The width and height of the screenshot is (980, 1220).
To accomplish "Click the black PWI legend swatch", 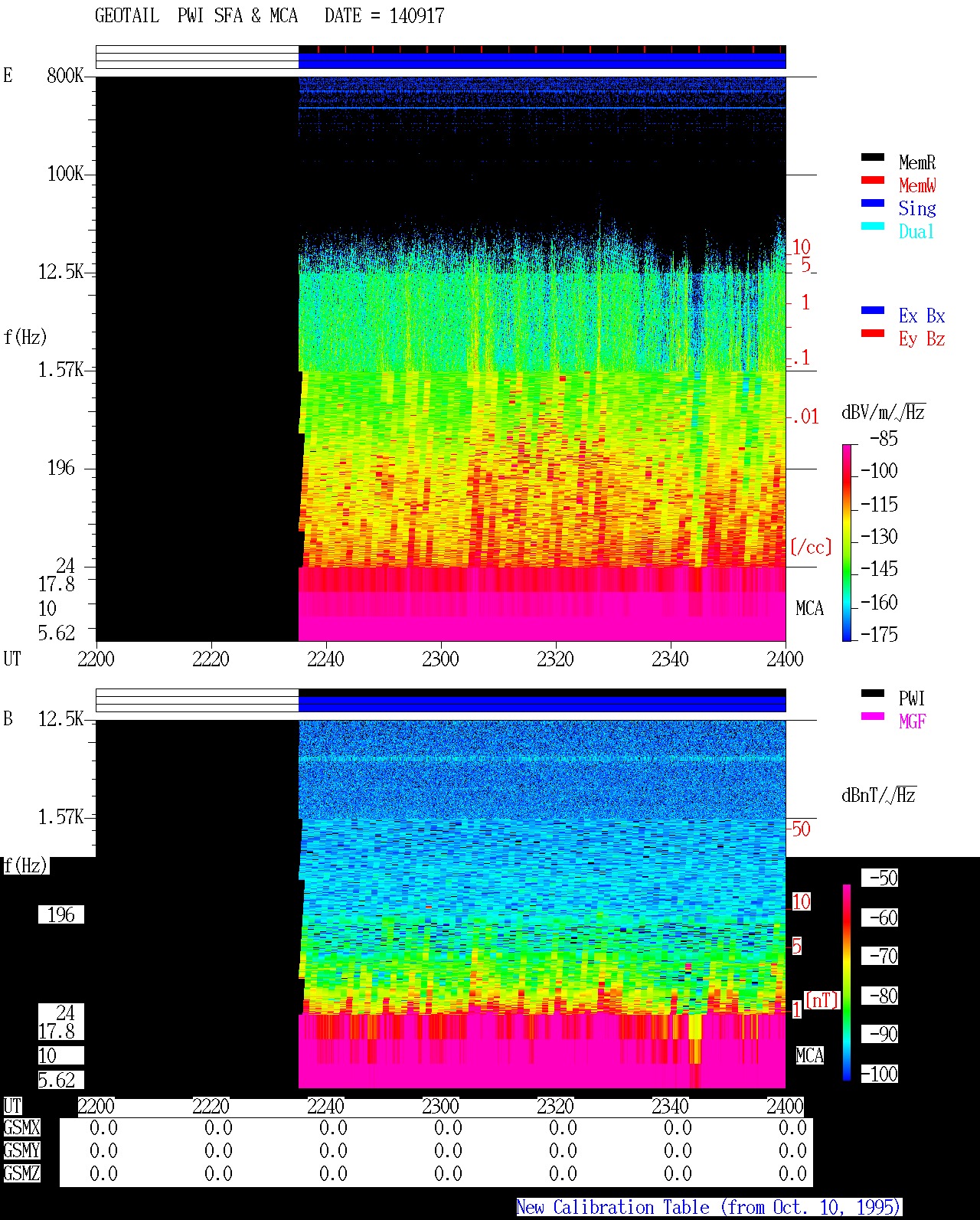I will point(873,693).
